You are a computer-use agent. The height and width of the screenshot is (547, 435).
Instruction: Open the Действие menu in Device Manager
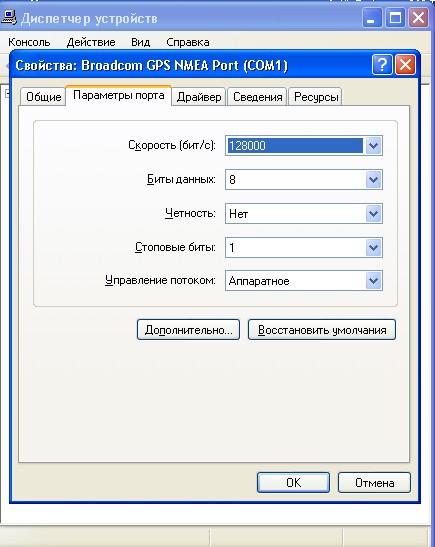click(91, 42)
